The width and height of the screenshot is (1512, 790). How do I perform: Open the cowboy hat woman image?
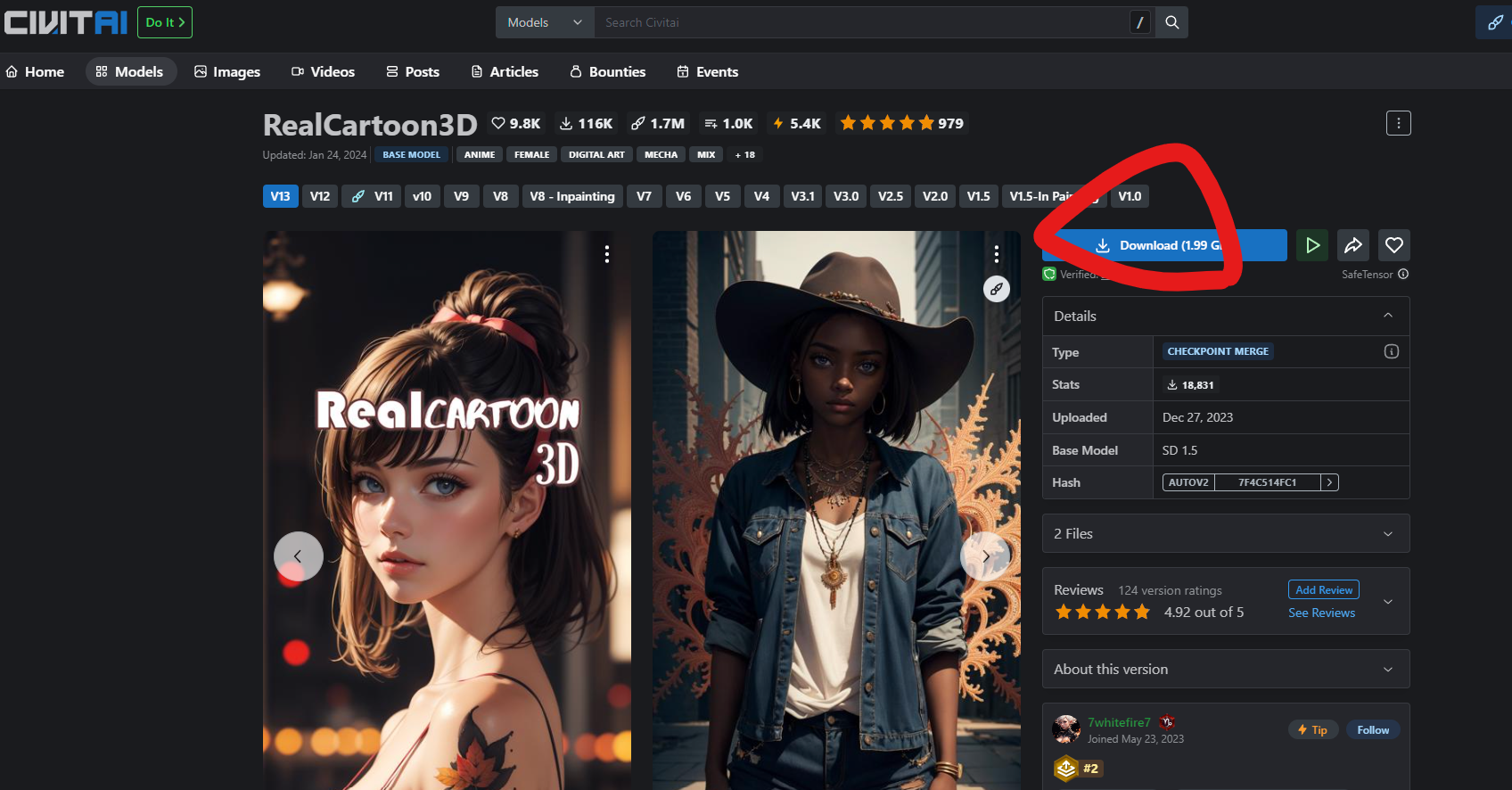click(x=836, y=510)
